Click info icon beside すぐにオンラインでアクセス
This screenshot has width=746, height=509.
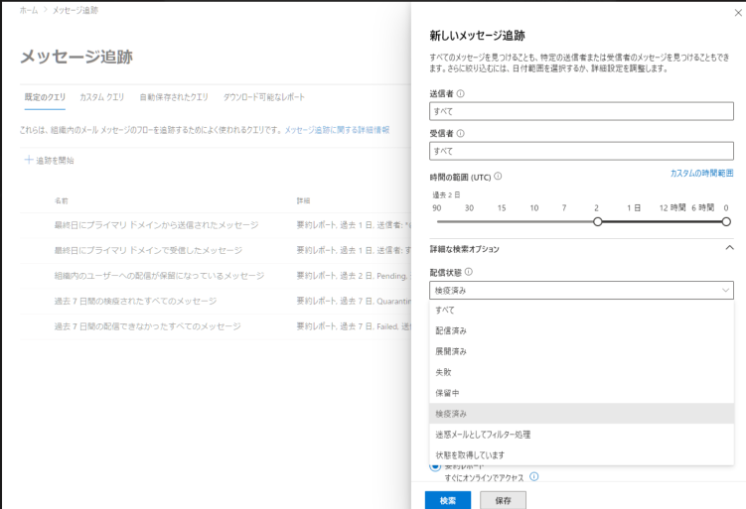point(534,477)
